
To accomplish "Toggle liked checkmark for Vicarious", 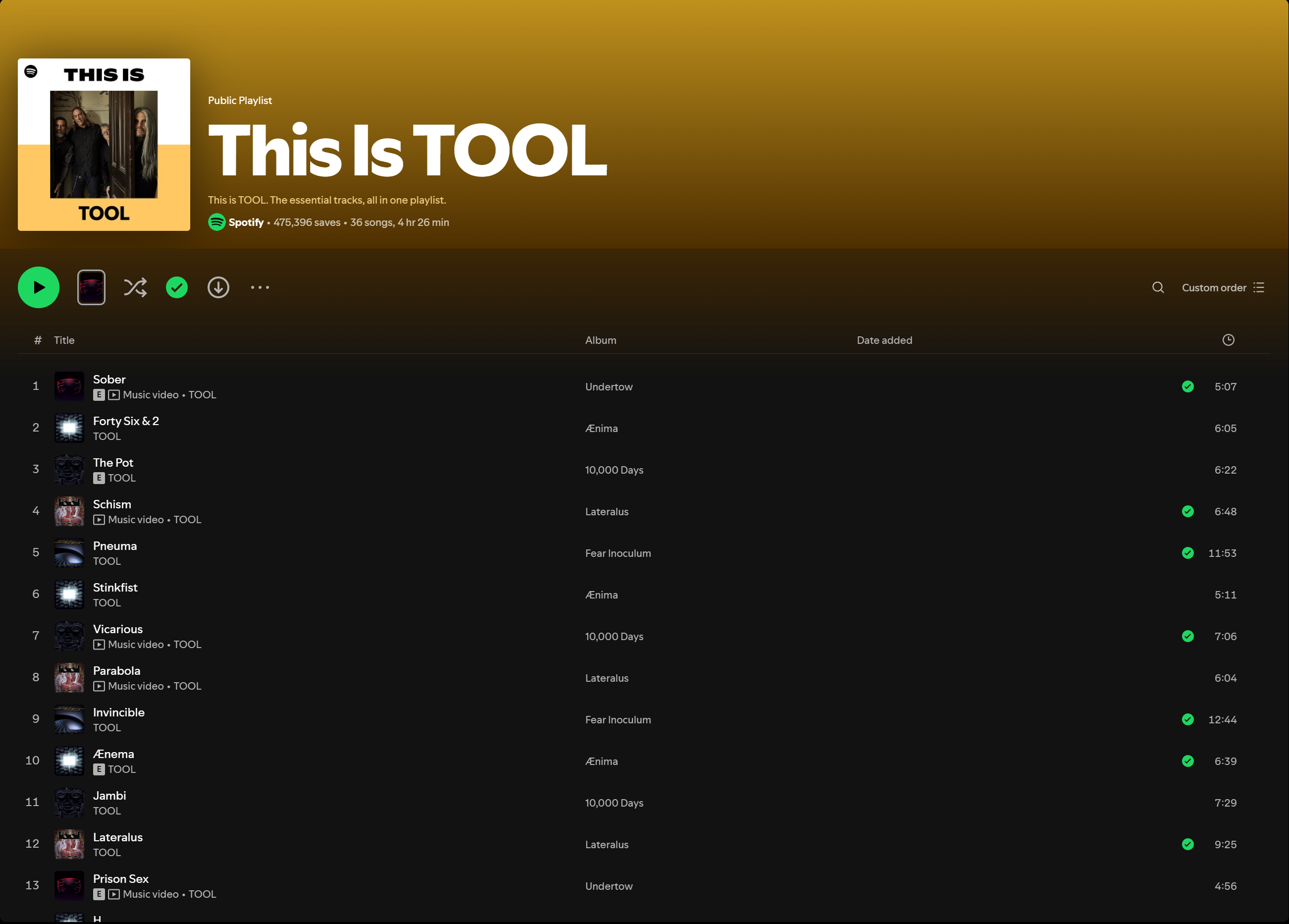I will point(1188,637).
